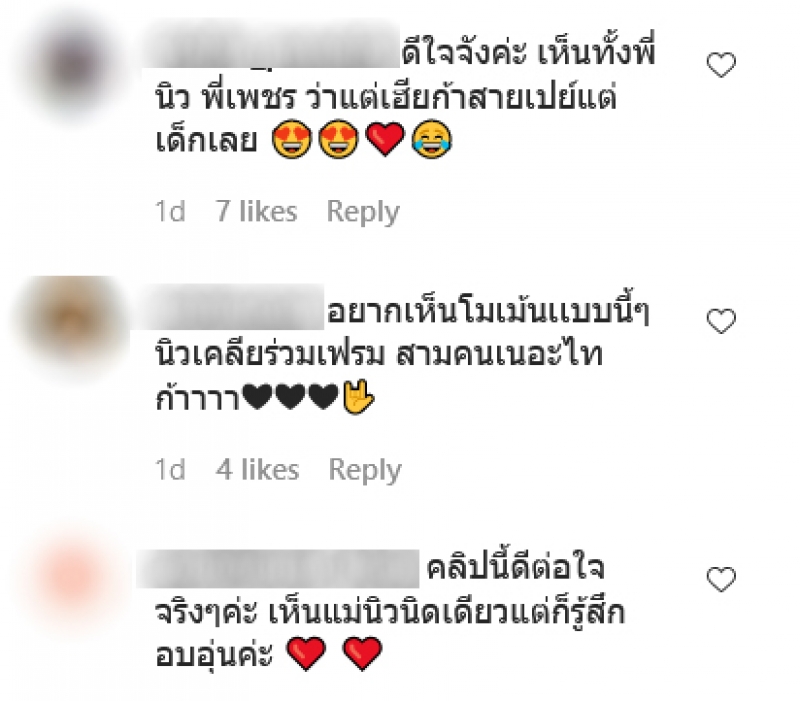
Task: Reply to the comment with 7 likes
Action: point(363,212)
